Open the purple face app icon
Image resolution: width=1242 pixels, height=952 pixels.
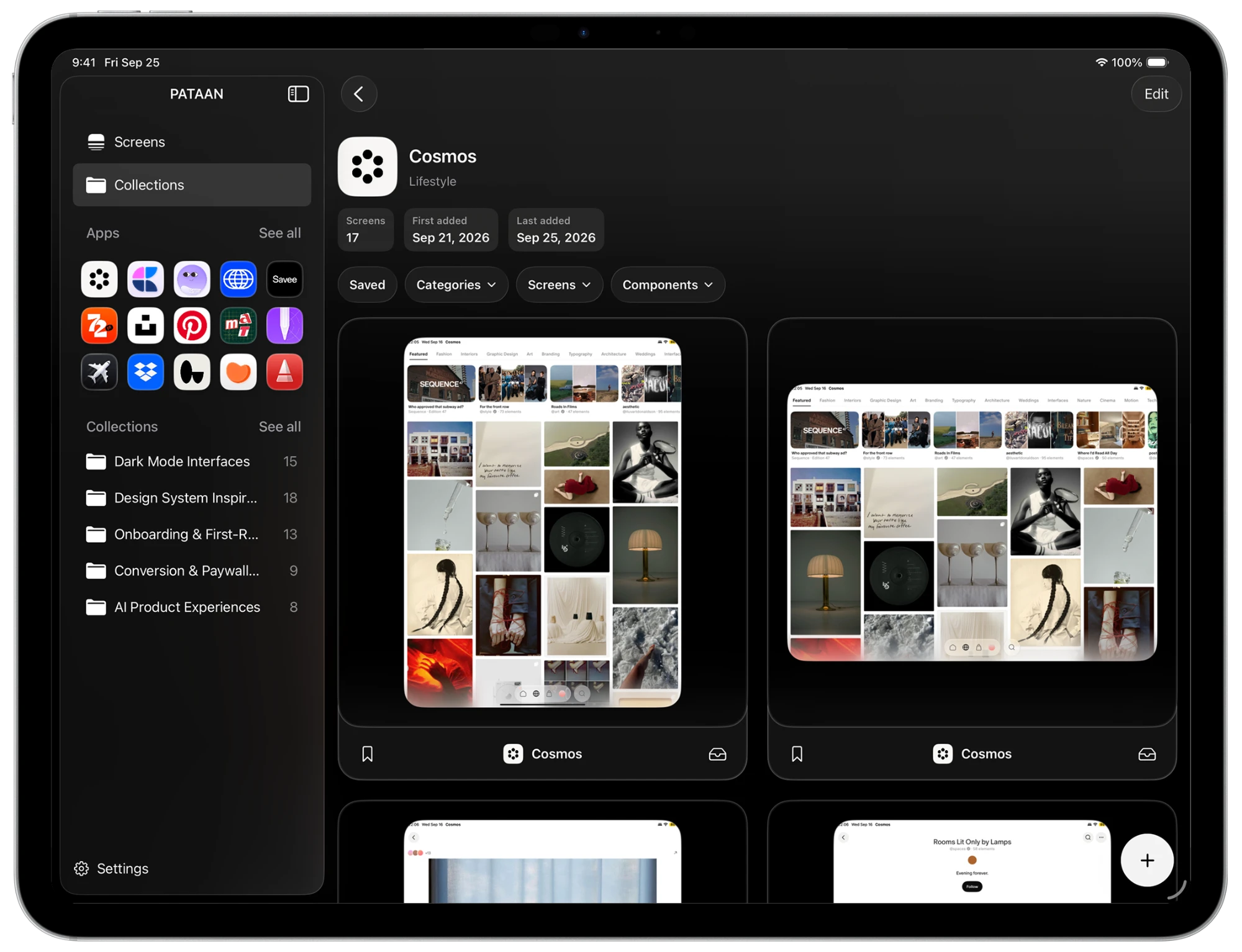(192, 279)
